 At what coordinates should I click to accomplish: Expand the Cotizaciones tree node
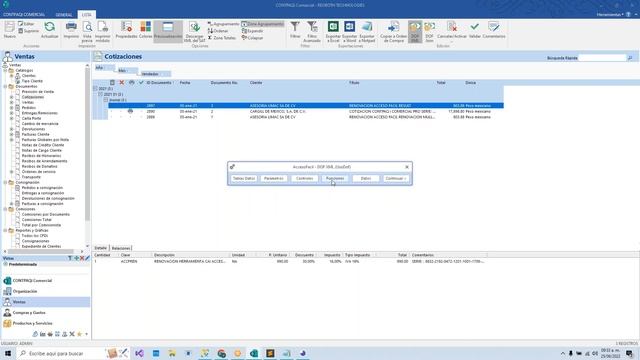pyautogui.click(x=11, y=97)
